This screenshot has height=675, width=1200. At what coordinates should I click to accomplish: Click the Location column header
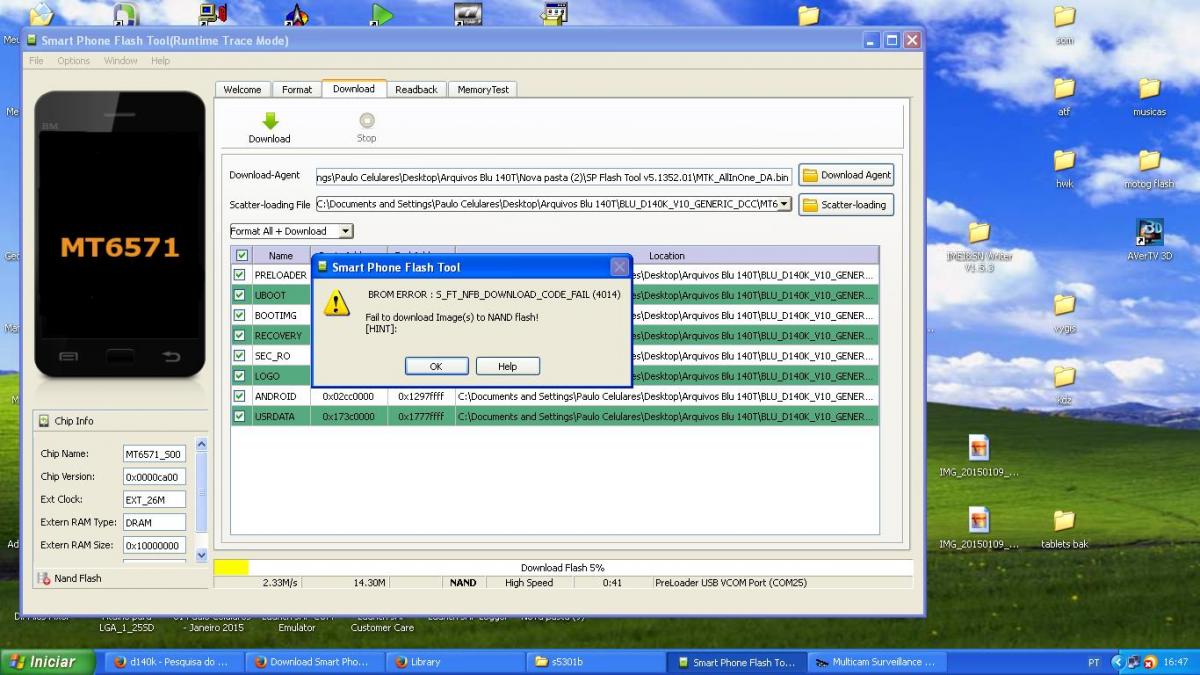pyautogui.click(x=667, y=256)
